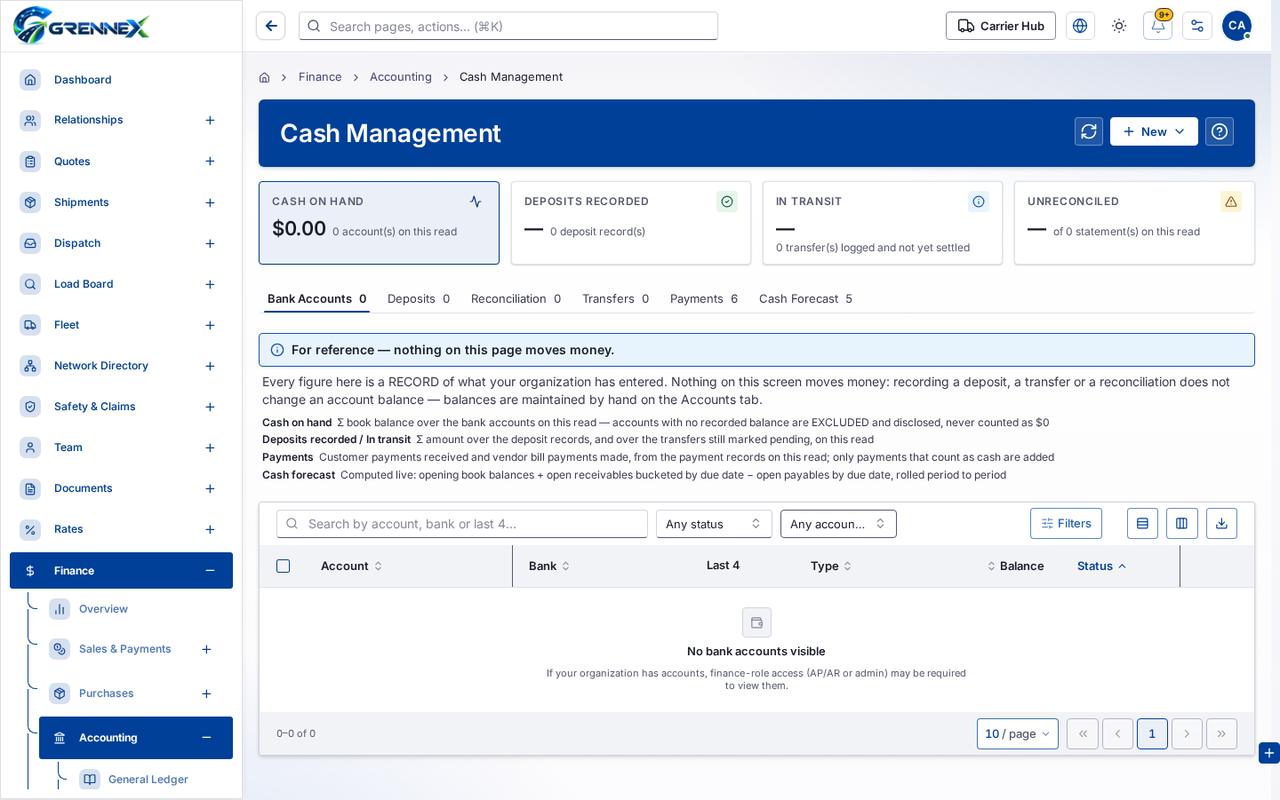Click the Deposits Recorded check icon
The image size is (1280, 800).
tap(727, 201)
